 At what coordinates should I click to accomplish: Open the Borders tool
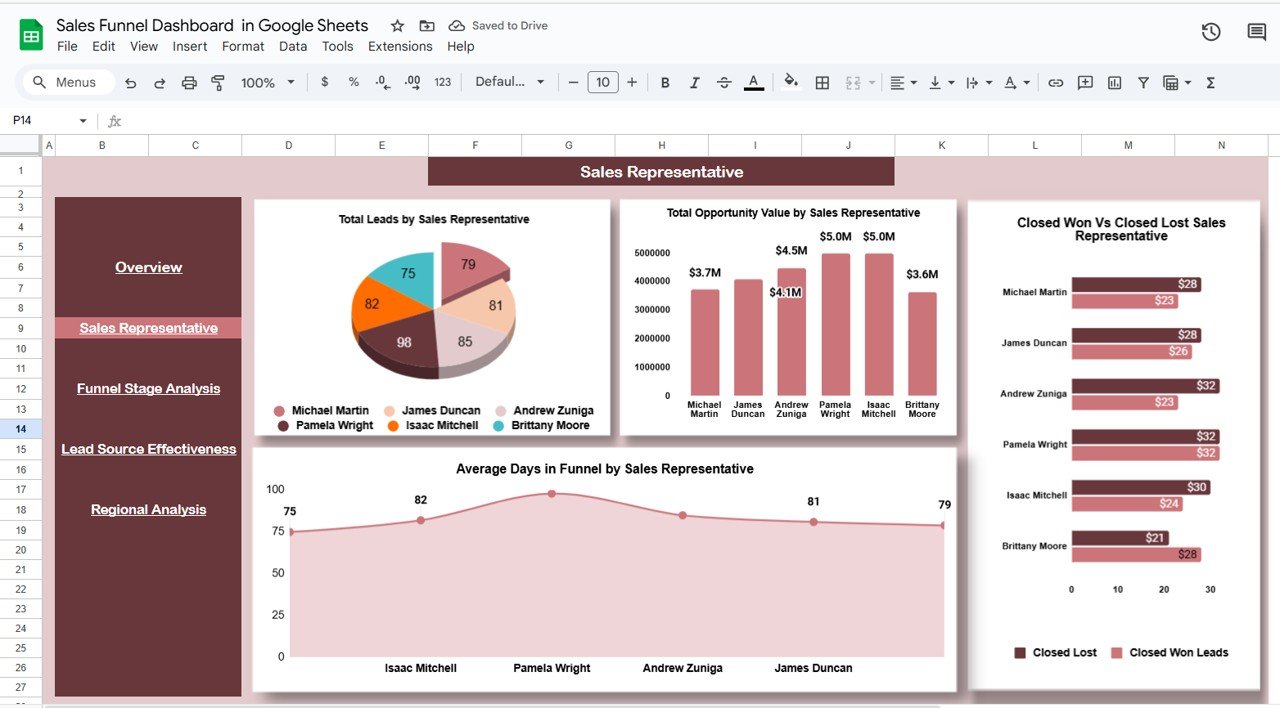coord(822,83)
